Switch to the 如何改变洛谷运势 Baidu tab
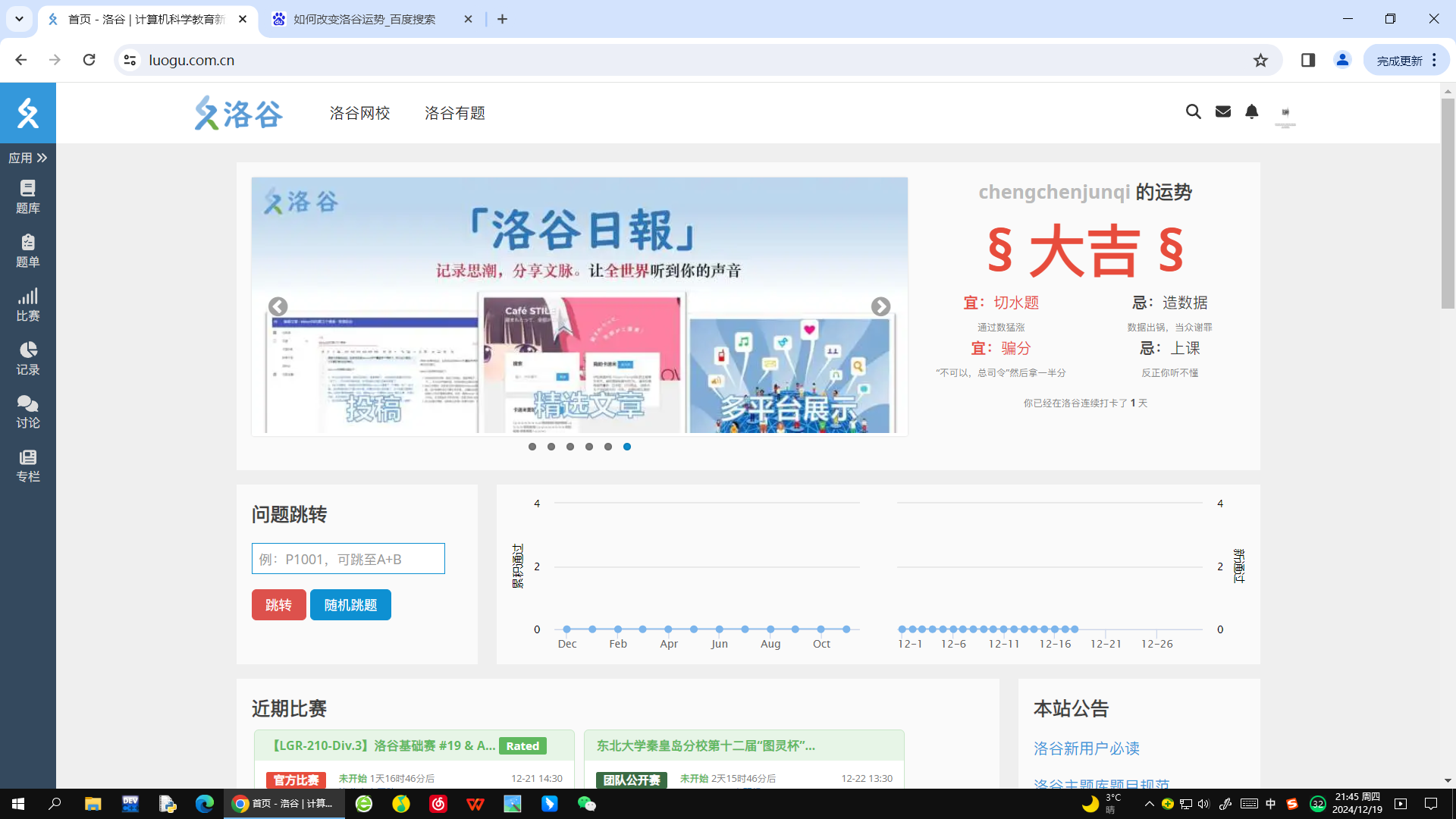 coord(364,19)
